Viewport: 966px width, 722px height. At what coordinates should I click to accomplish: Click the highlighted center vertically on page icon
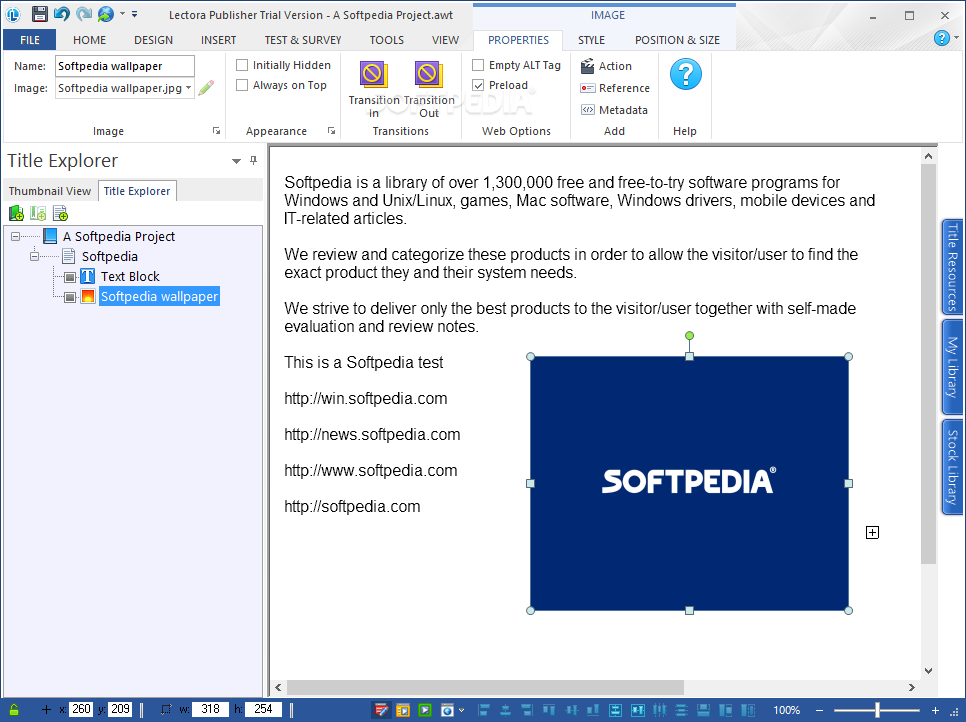(x=638, y=710)
